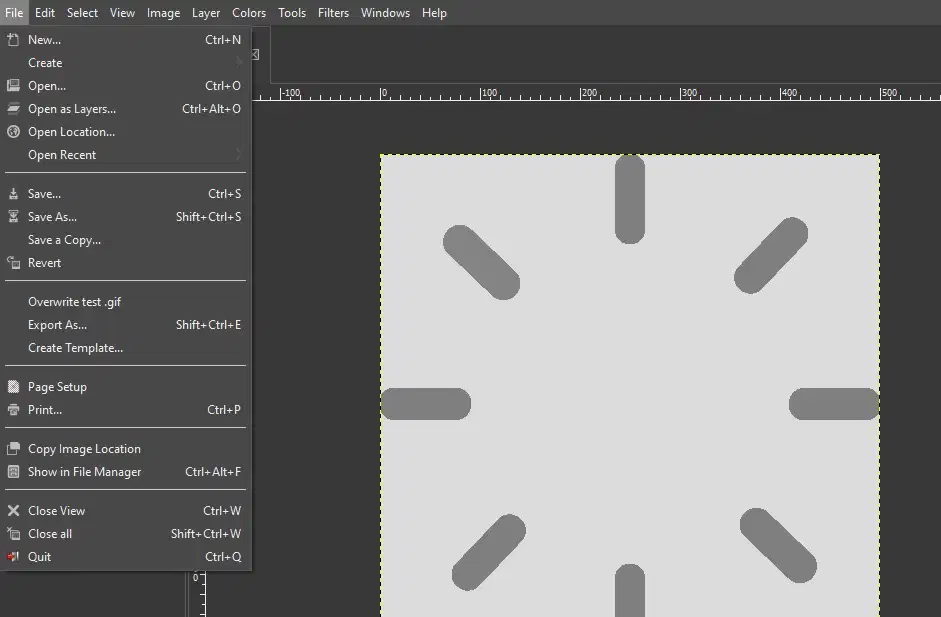Click the top vertical spinner bar on canvas

coord(630,199)
